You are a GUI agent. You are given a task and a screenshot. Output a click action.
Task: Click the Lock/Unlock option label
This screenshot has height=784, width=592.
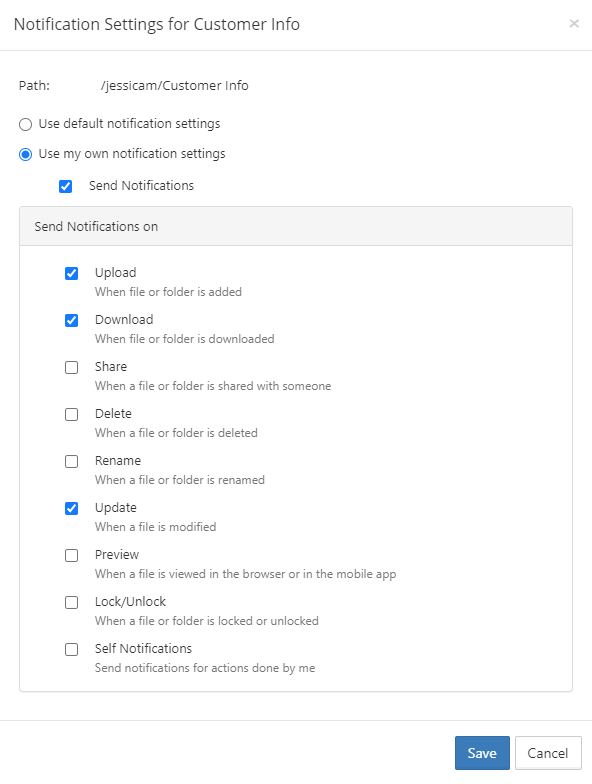coord(130,602)
